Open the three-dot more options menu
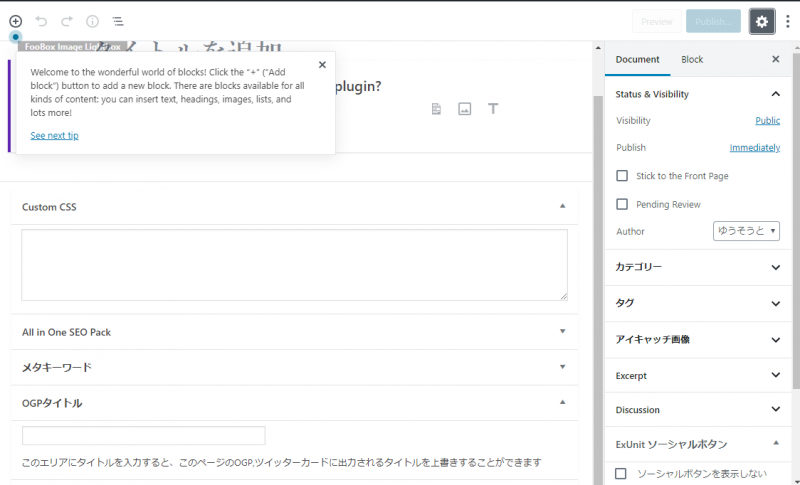 coord(788,21)
